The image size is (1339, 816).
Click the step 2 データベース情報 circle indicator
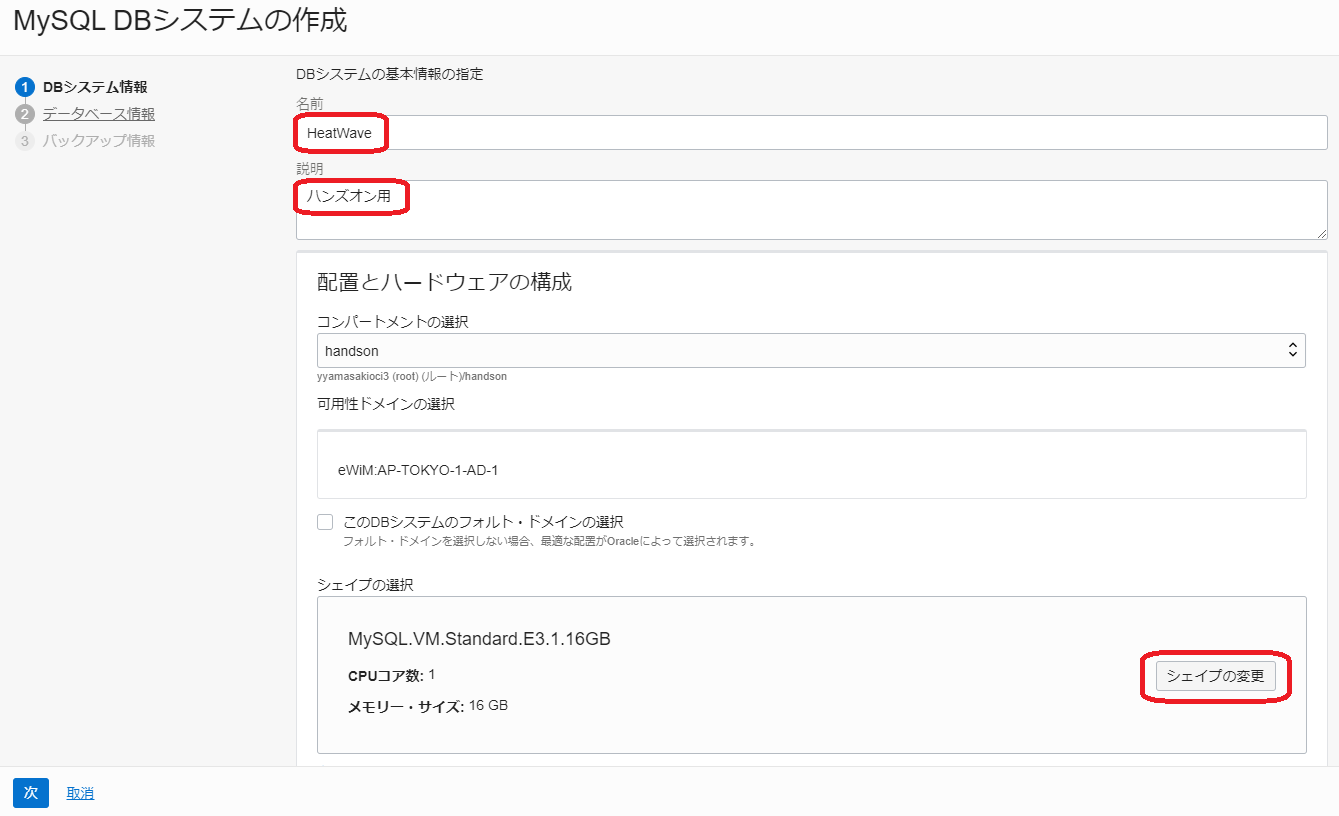(26, 114)
